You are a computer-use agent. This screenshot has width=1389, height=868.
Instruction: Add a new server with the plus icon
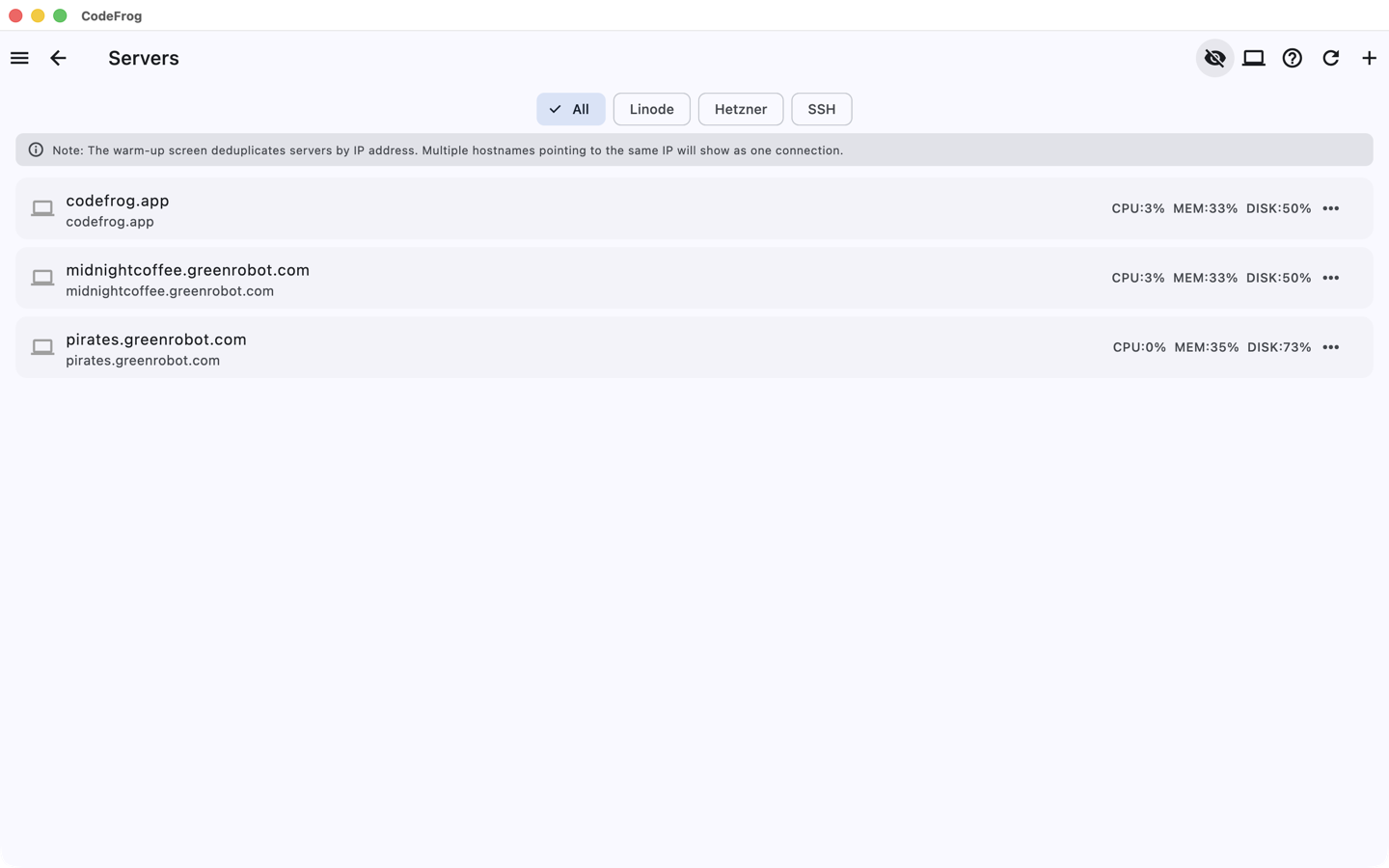tap(1369, 58)
